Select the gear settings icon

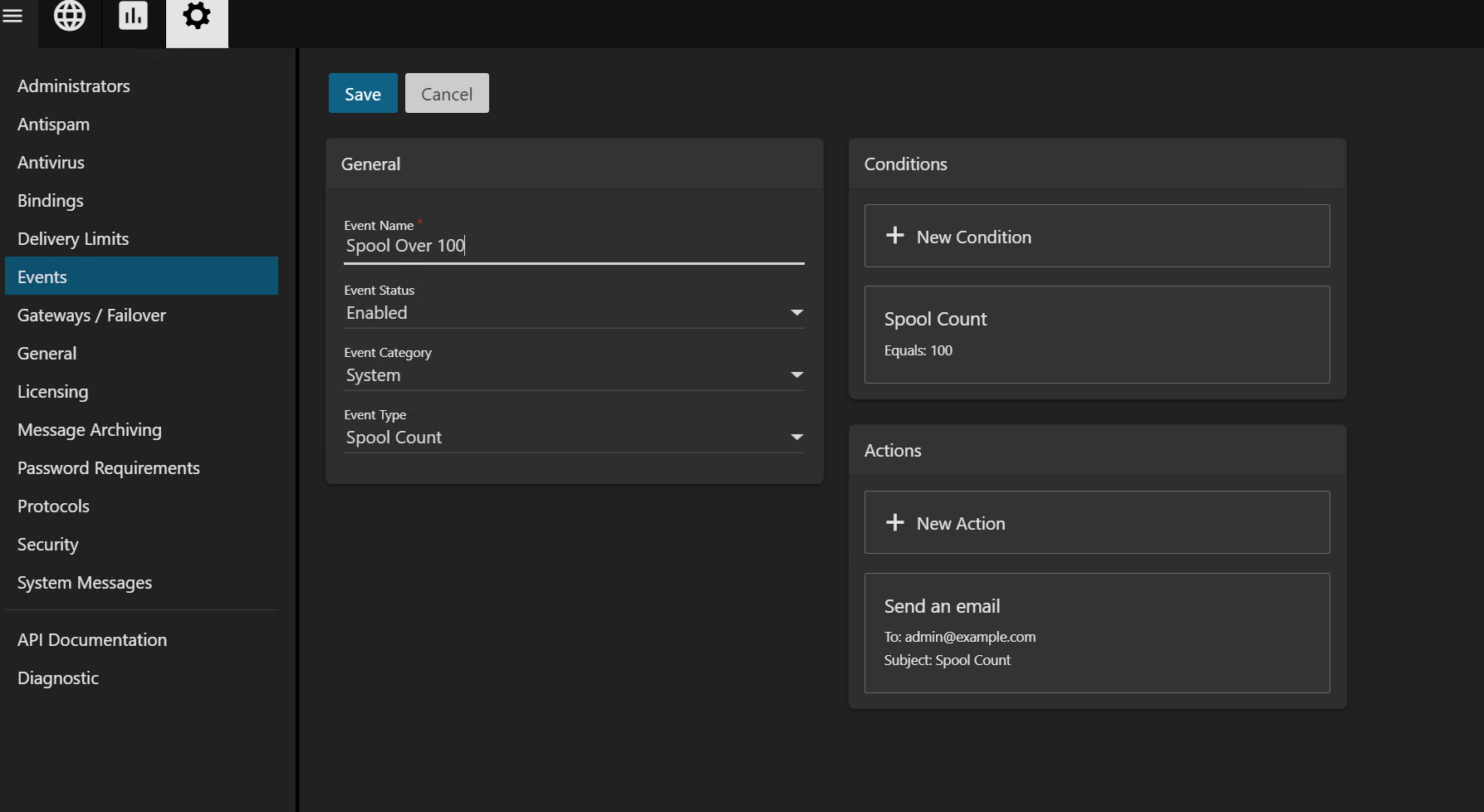click(x=197, y=16)
